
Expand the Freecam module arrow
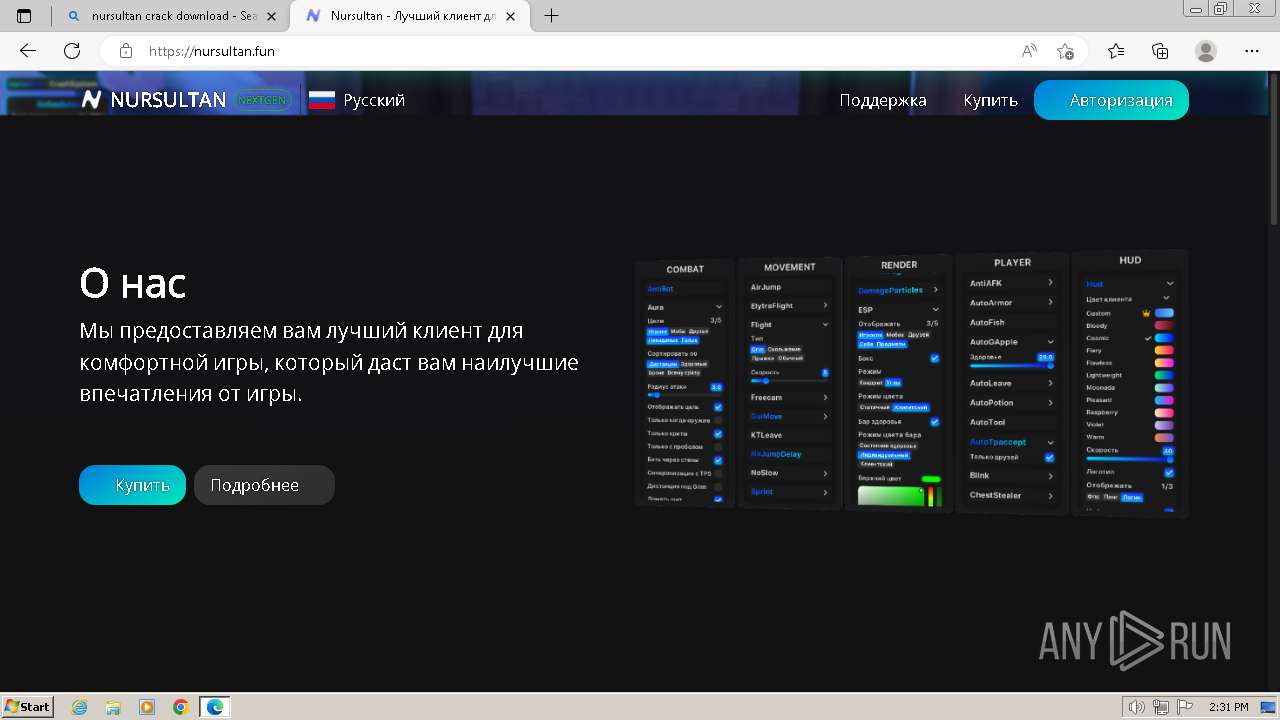[825, 397]
